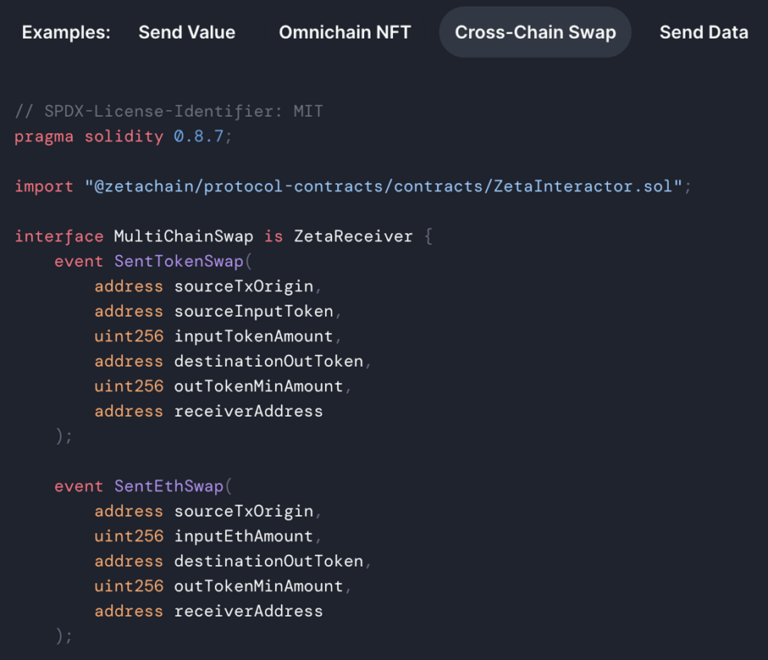Click the SentTokenSwap event name
Screen dimensions: 768x660
coord(179,261)
